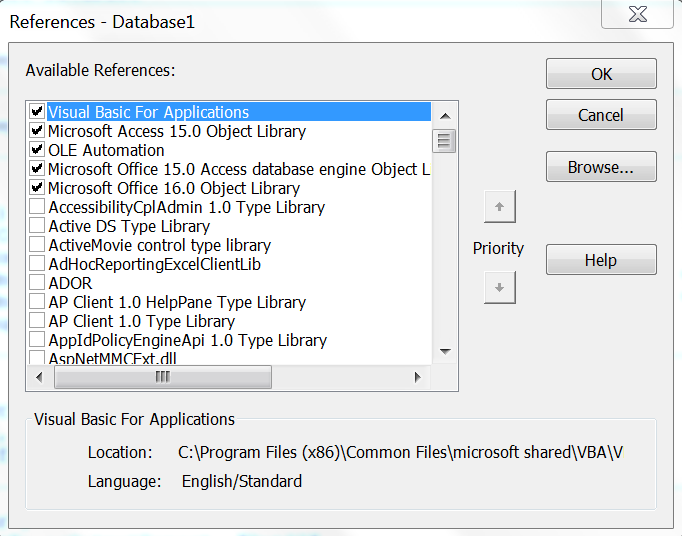Check AP Client 1.0 HelpPane Type Library
682x536 pixels.
coord(37,302)
